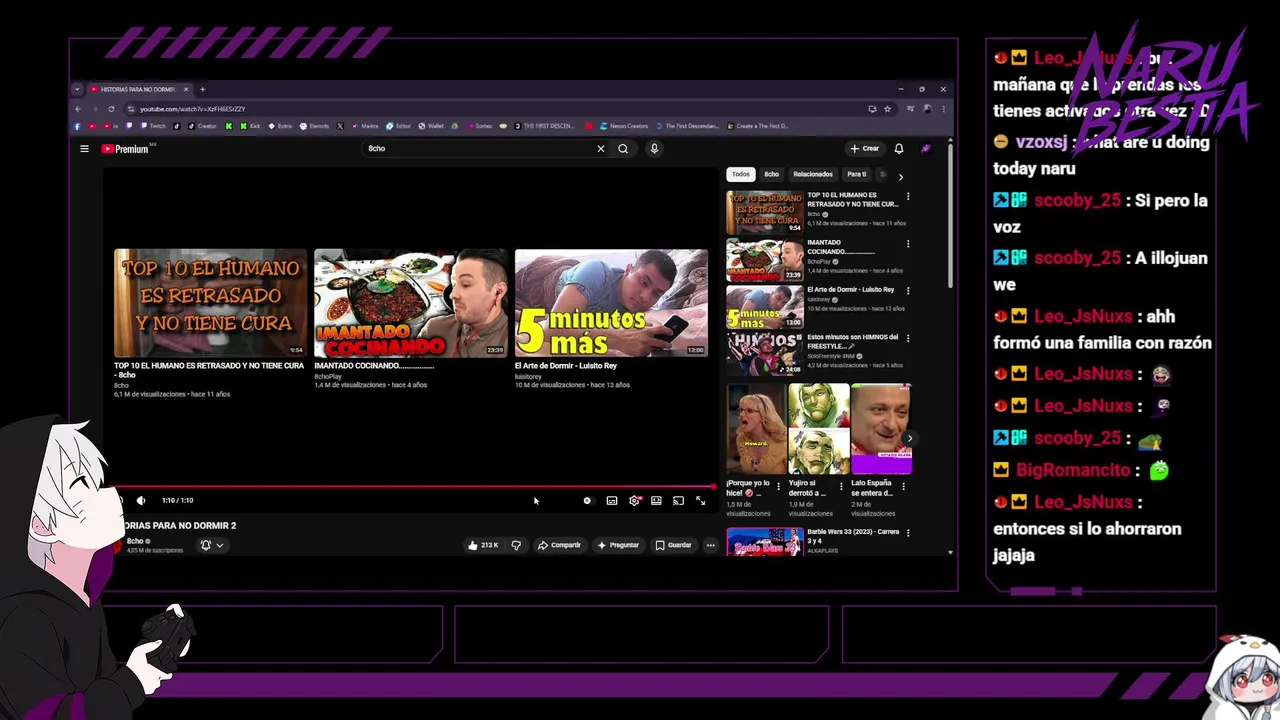The width and height of the screenshot is (1280, 720).
Task: Open the Chrome tab search dropdown
Action: click(x=77, y=89)
